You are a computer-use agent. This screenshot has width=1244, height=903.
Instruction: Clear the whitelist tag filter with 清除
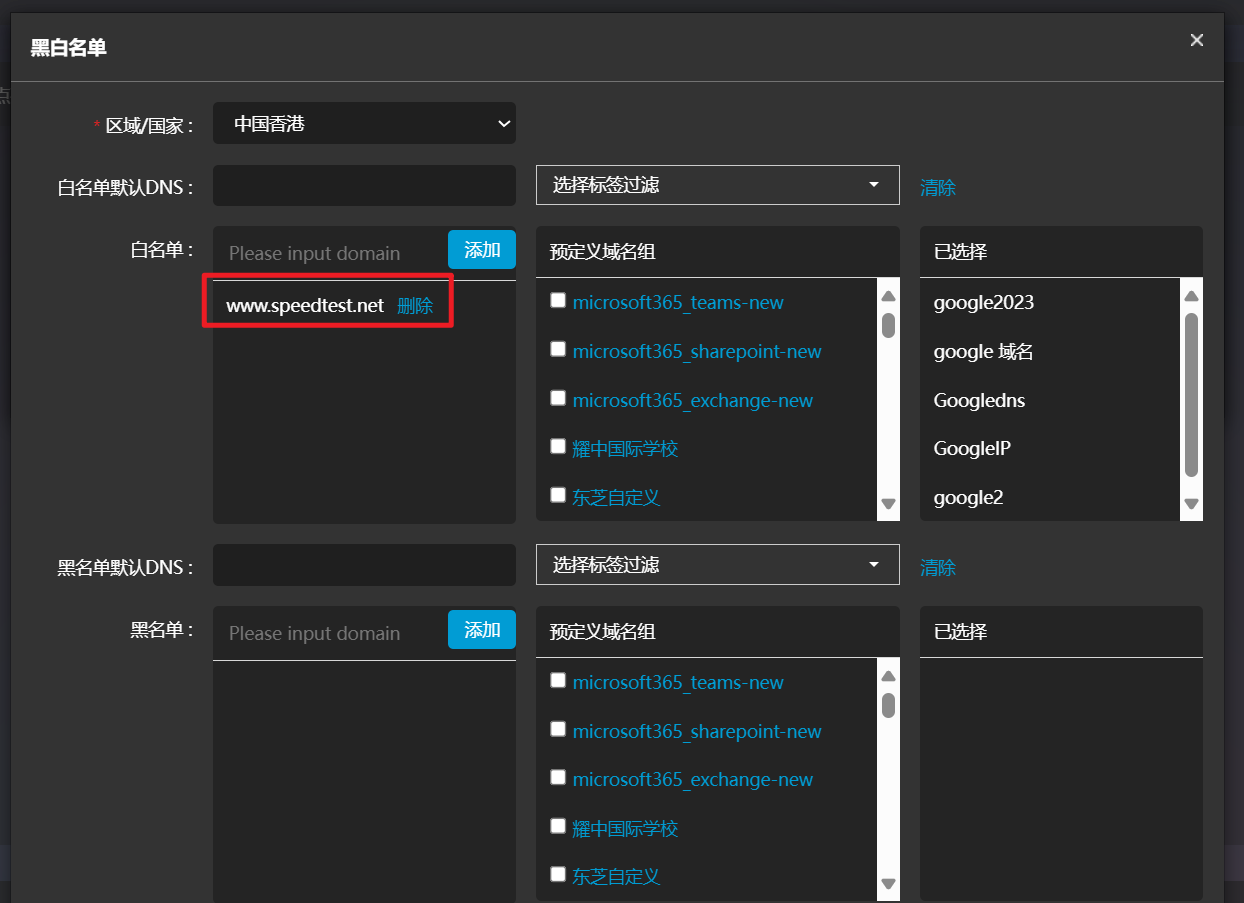[937, 187]
